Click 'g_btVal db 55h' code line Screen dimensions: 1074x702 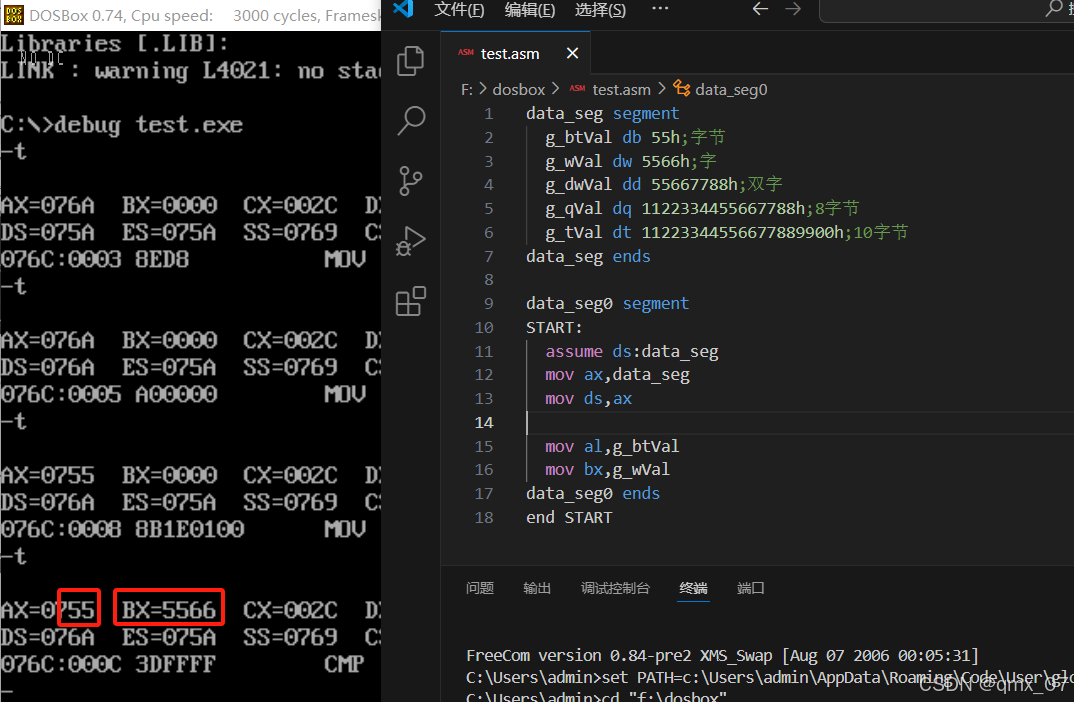click(x=635, y=138)
